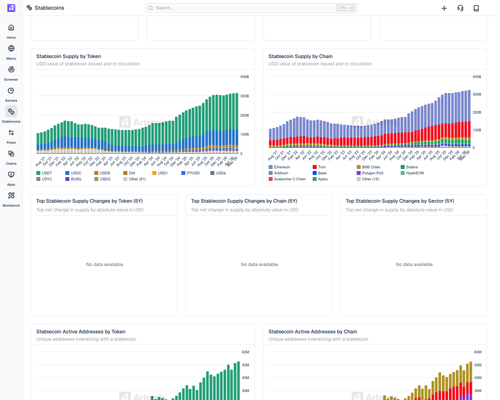
Task: Focus the Search input field
Action: [252, 8]
